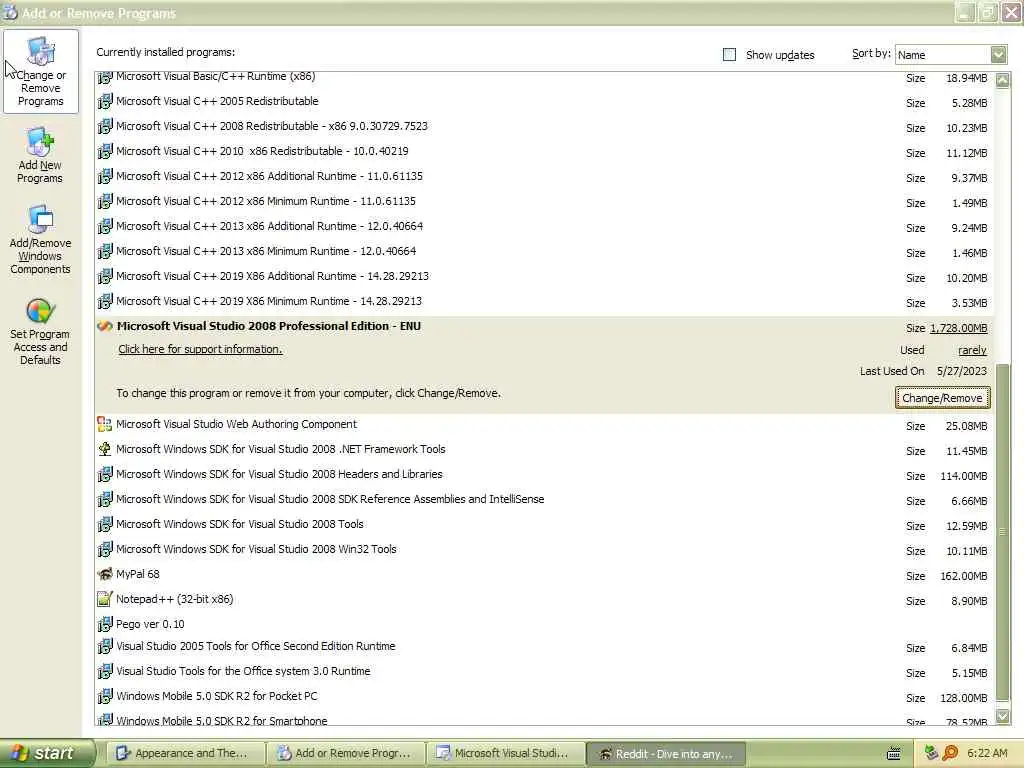Viewport: 1024px width, 768px height.
Task: Select Change or Remove Programs sidebar icon
Action: pyautogui.click(x=40, y=51)
